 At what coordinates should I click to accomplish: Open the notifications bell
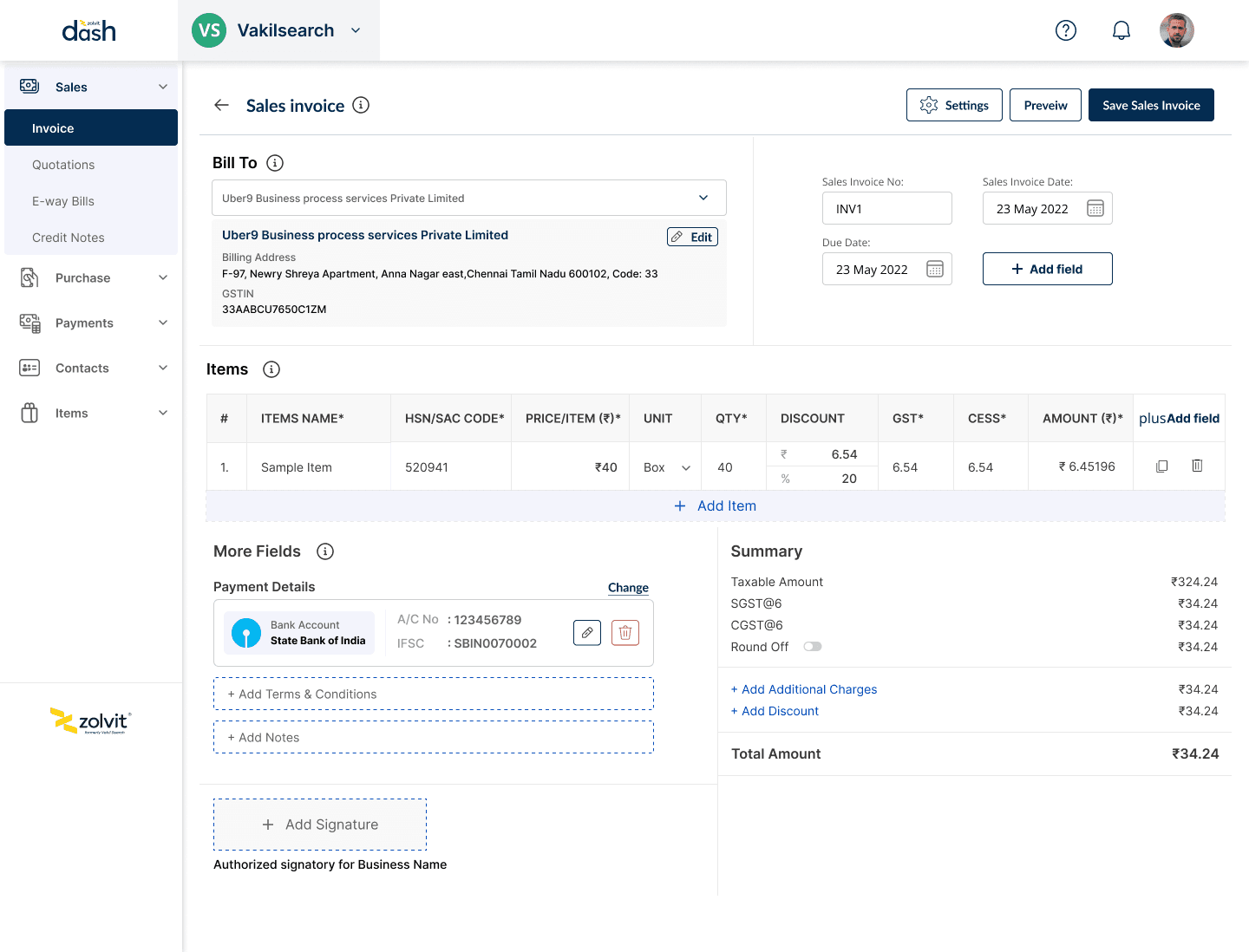coord(1121,30)
